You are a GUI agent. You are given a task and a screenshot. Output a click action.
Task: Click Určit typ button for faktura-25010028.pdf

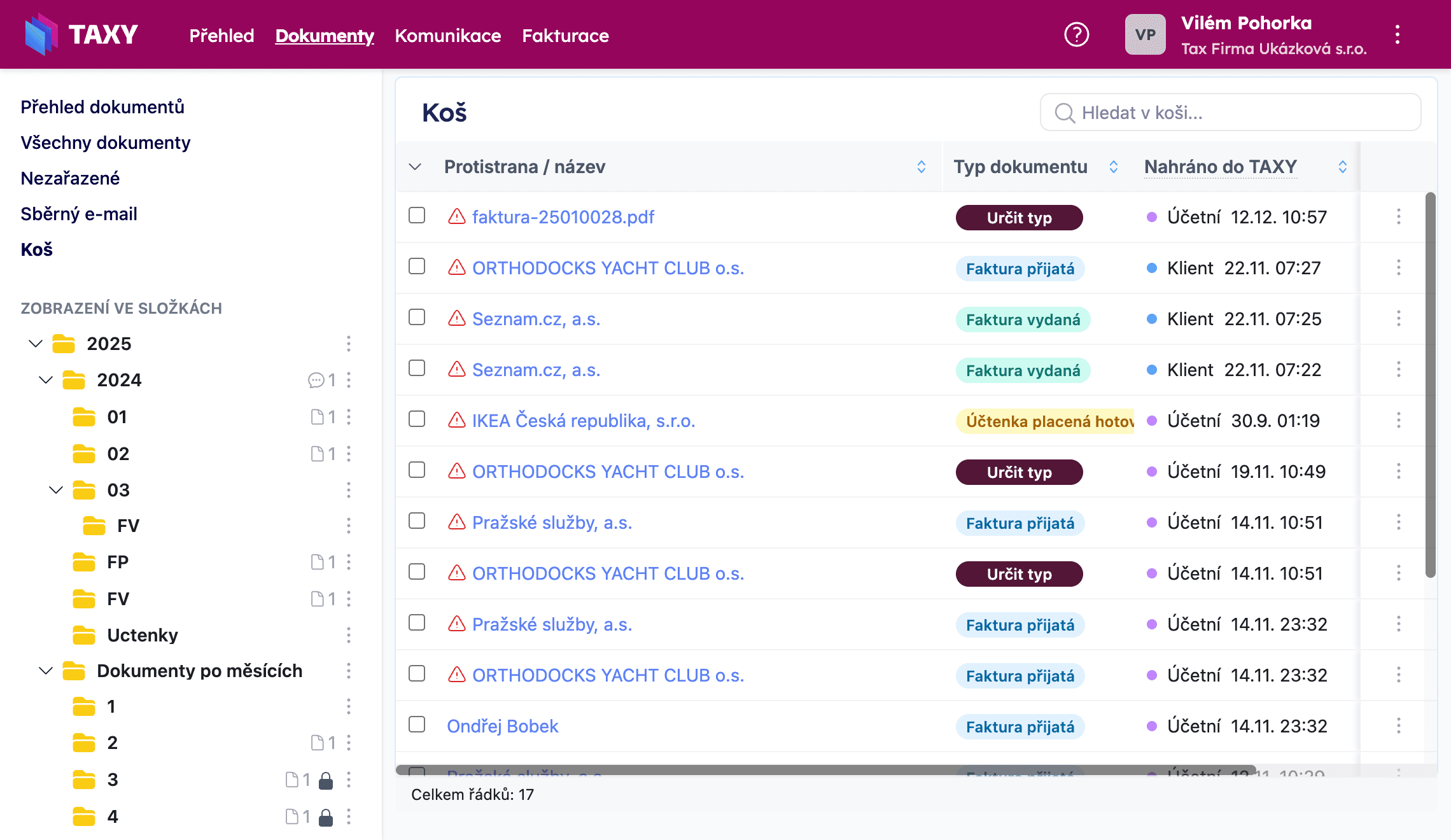click(x=1018, y=218)
